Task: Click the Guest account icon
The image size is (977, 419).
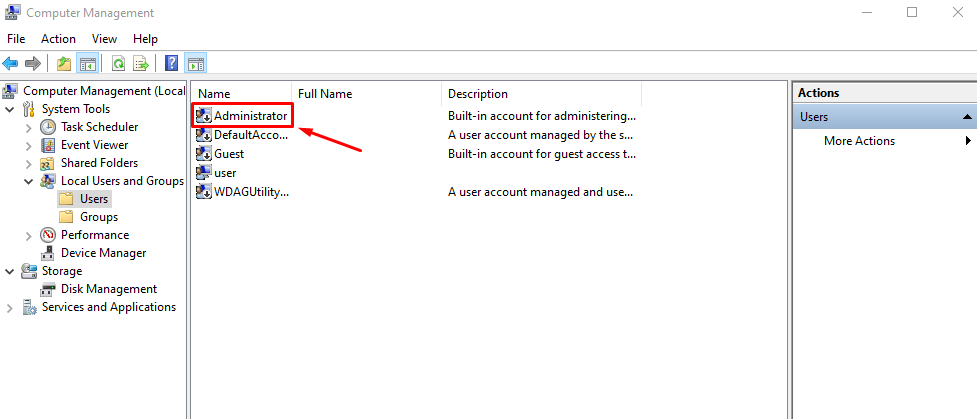Action: pos(204,153)
